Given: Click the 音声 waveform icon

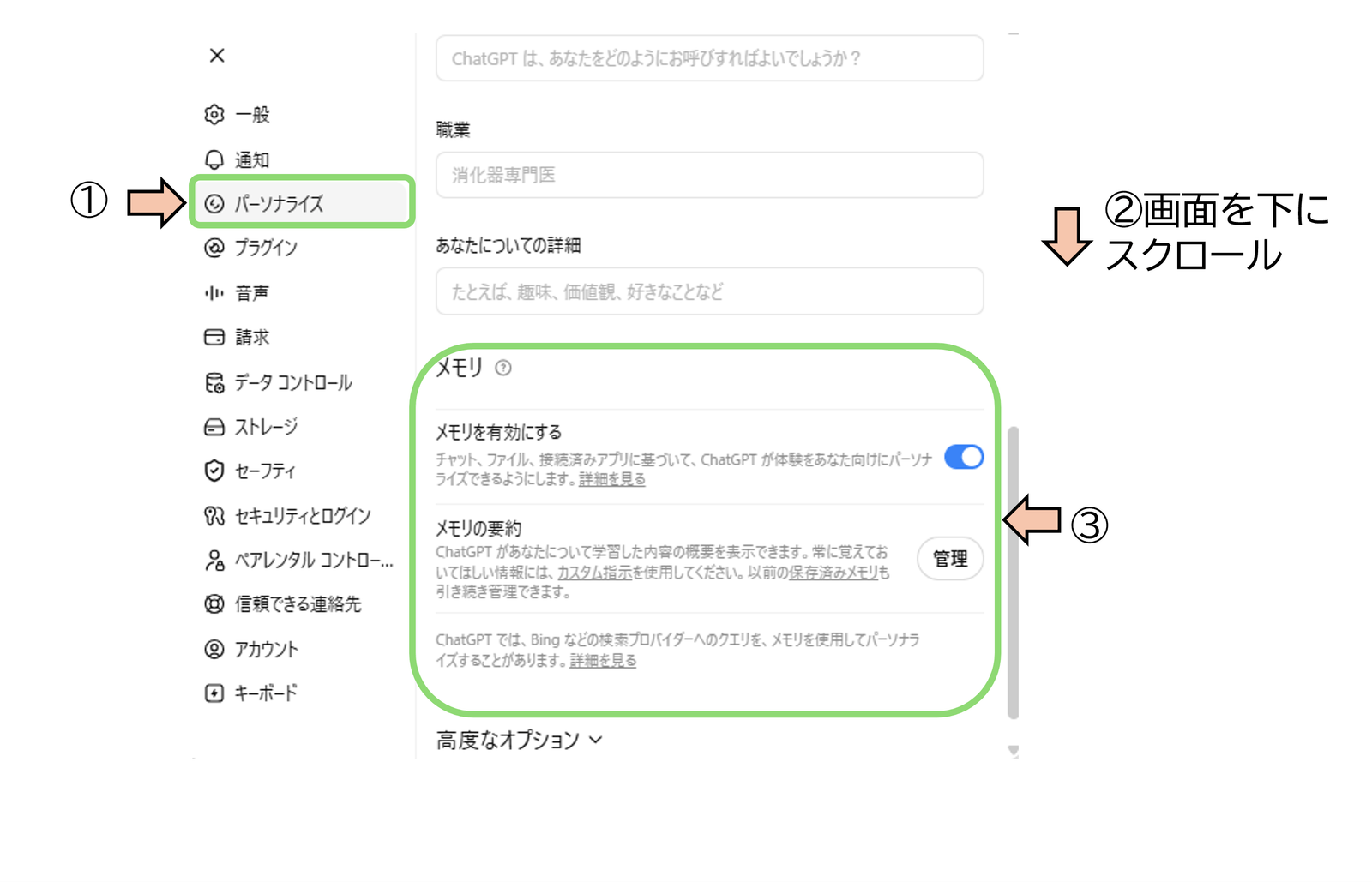Looking at the screenshot, I should (214, 293).
